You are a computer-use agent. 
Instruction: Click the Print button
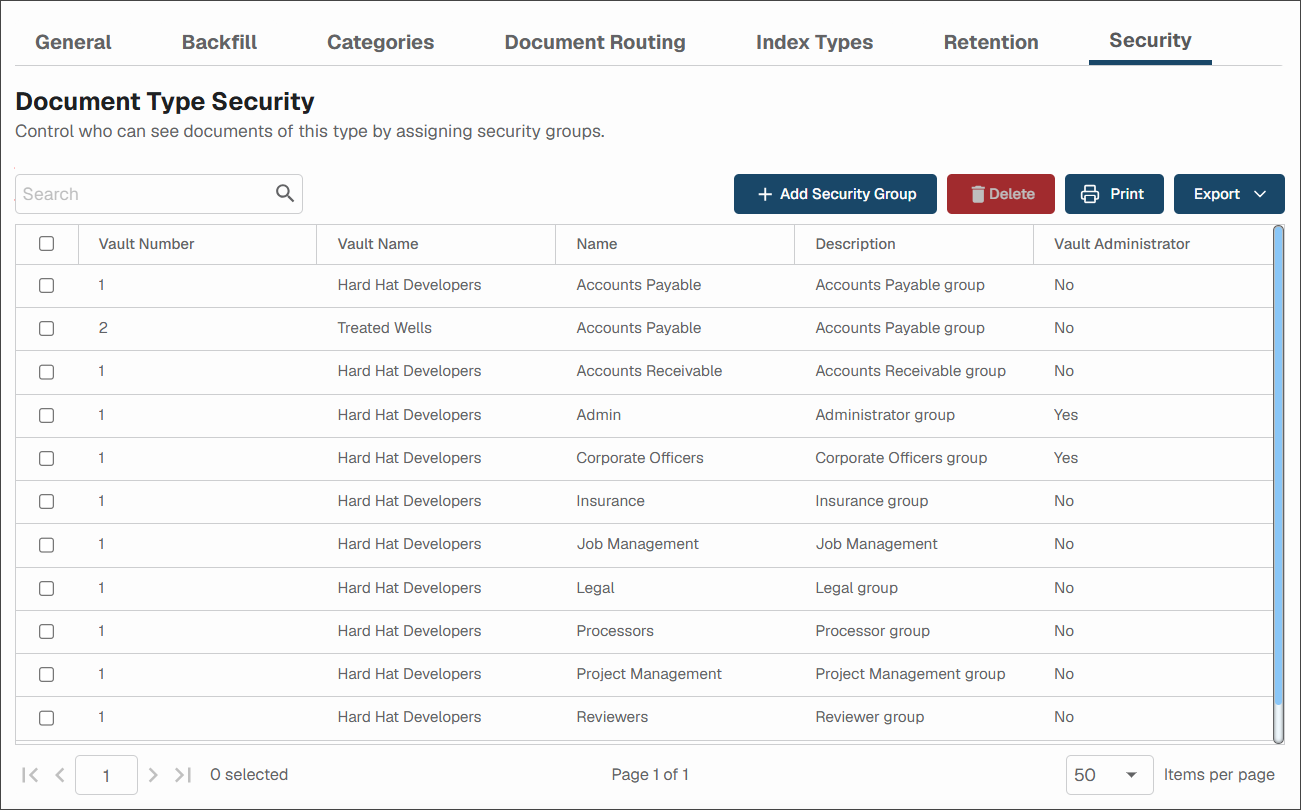coord(1115,194)
